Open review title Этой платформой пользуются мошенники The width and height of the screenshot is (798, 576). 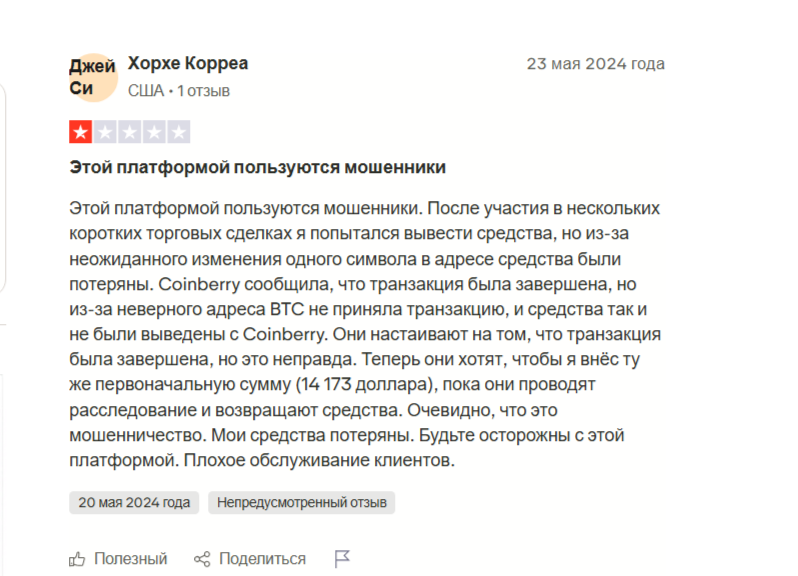[x=257, y=167]
